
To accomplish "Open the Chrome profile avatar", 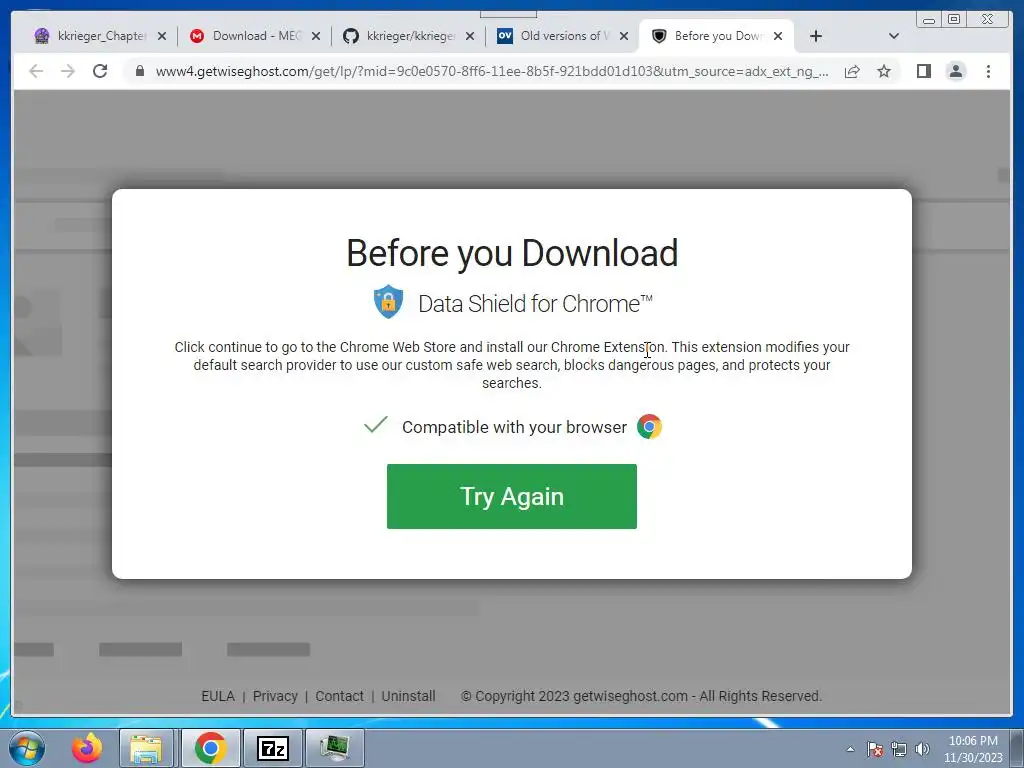I will 955,71.
